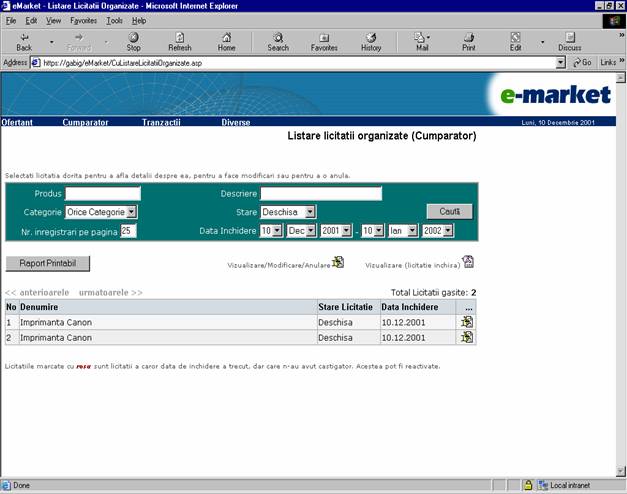Open details icon for second Imprimanta Canon row
Screen dimensions: 627x494
click(466, 337)
